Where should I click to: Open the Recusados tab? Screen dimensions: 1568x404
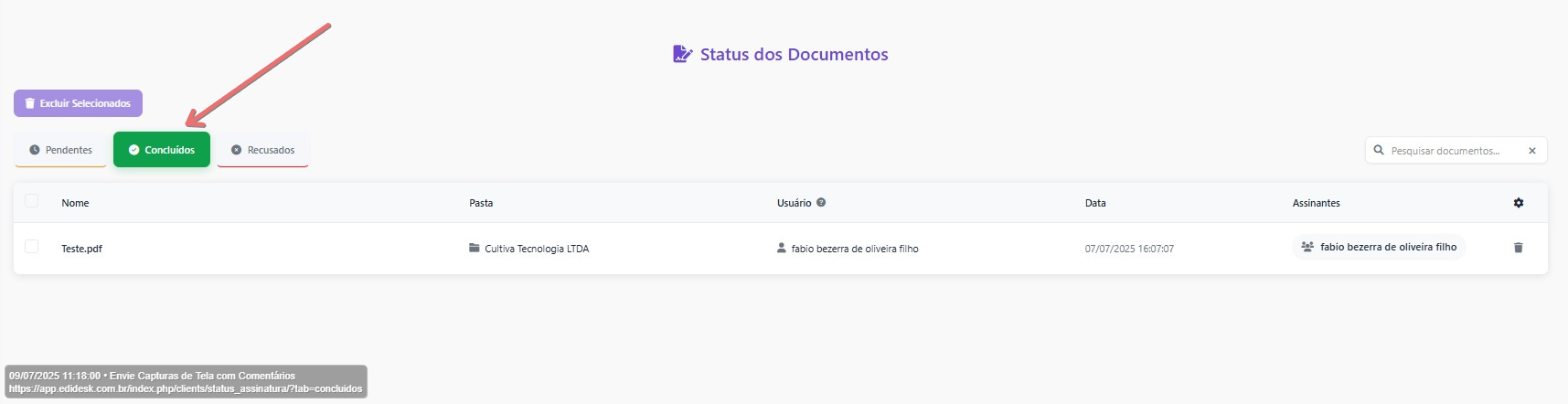262,150
